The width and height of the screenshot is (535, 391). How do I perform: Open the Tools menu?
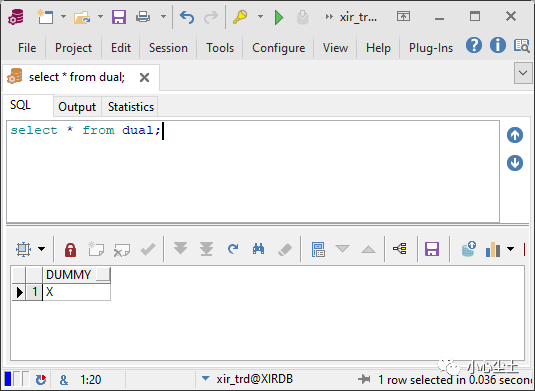click(220, 48)
